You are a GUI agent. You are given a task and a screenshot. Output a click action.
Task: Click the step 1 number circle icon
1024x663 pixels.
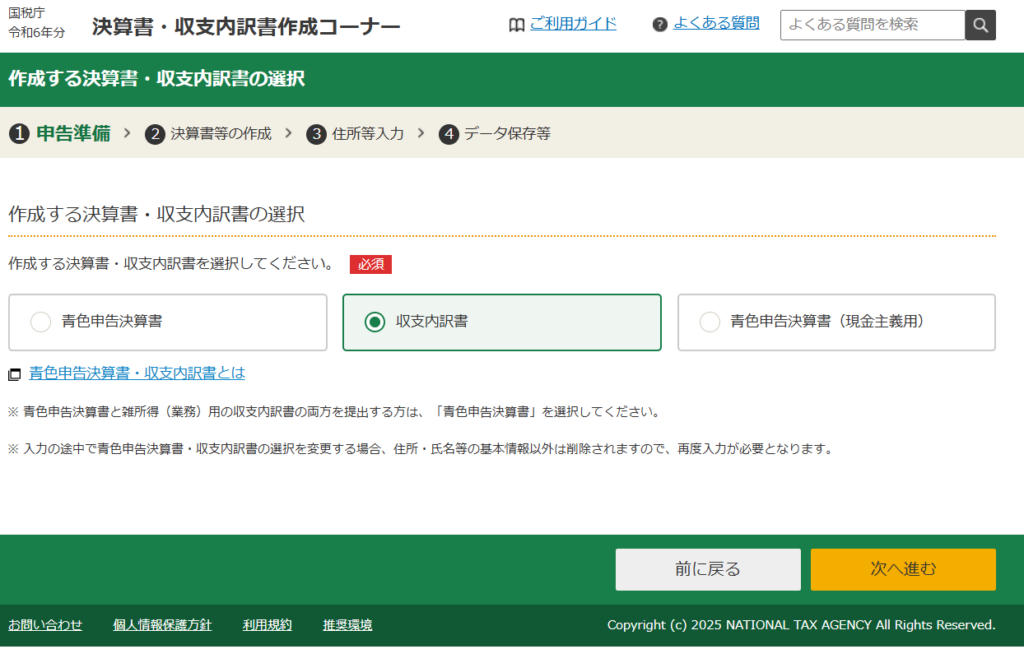[x=19, y=134]
